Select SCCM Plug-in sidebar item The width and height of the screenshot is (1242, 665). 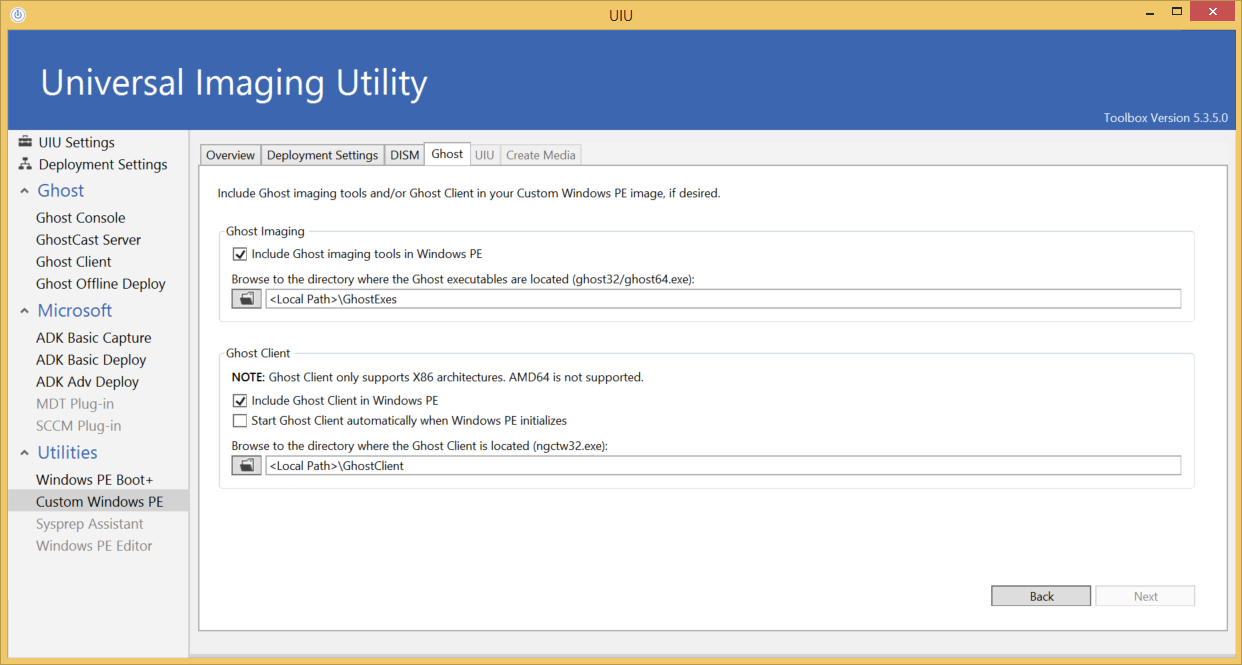(79, 425)
